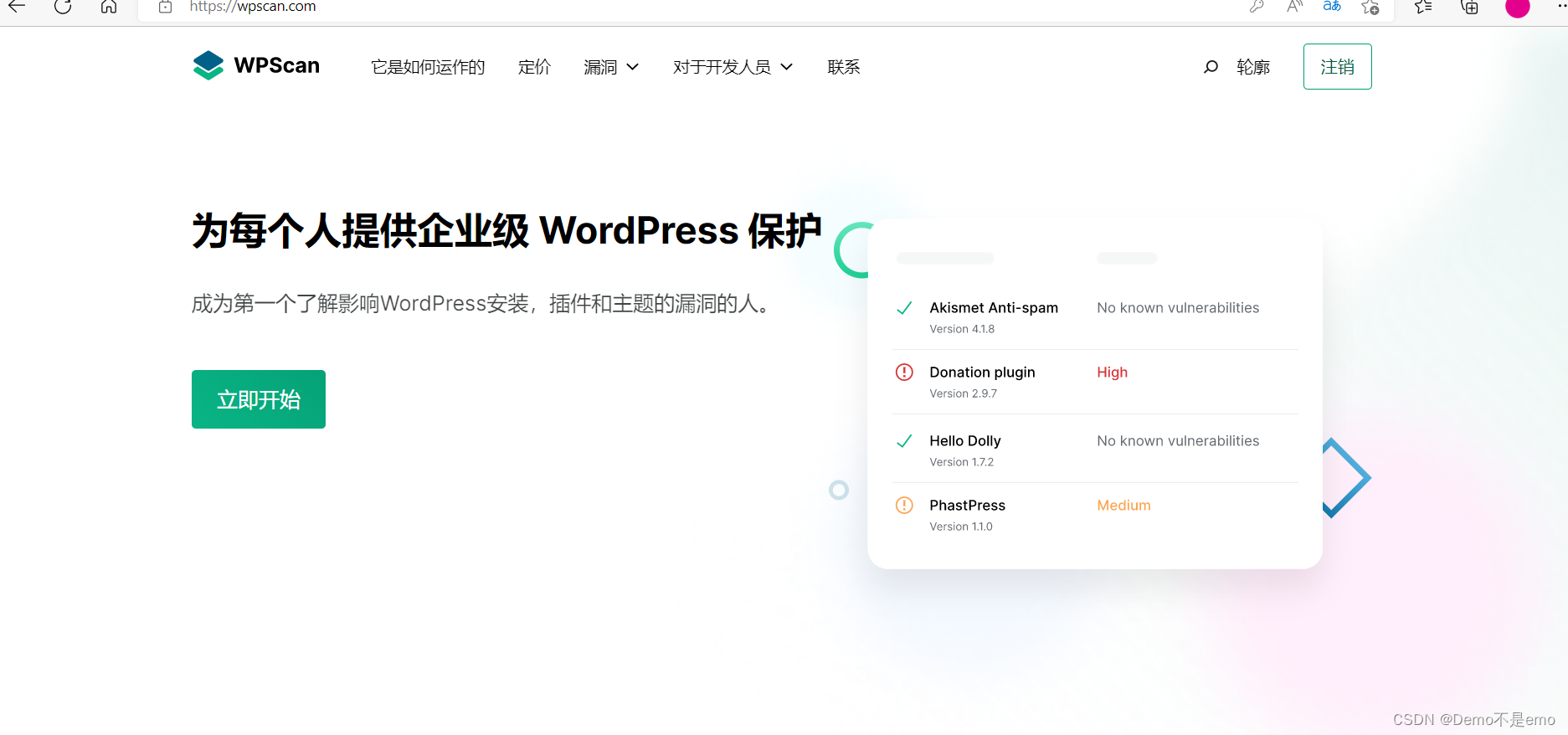Click the red alert icon beside Donation plugin
Screen dimensions: 1568x735
[x=904, y=373]
